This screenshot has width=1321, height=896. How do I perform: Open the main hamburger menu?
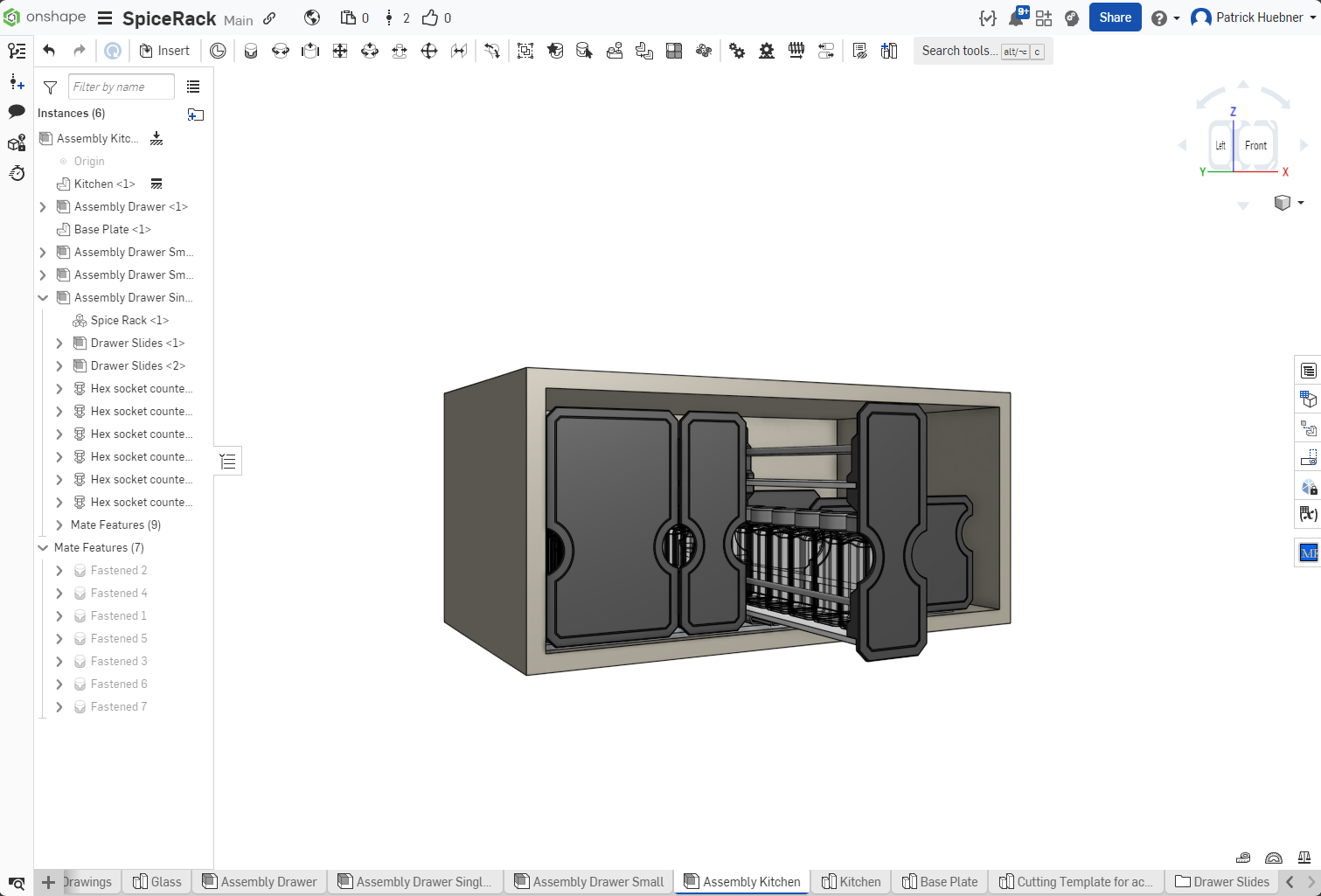pyautogui.click(x=105, y=18)
